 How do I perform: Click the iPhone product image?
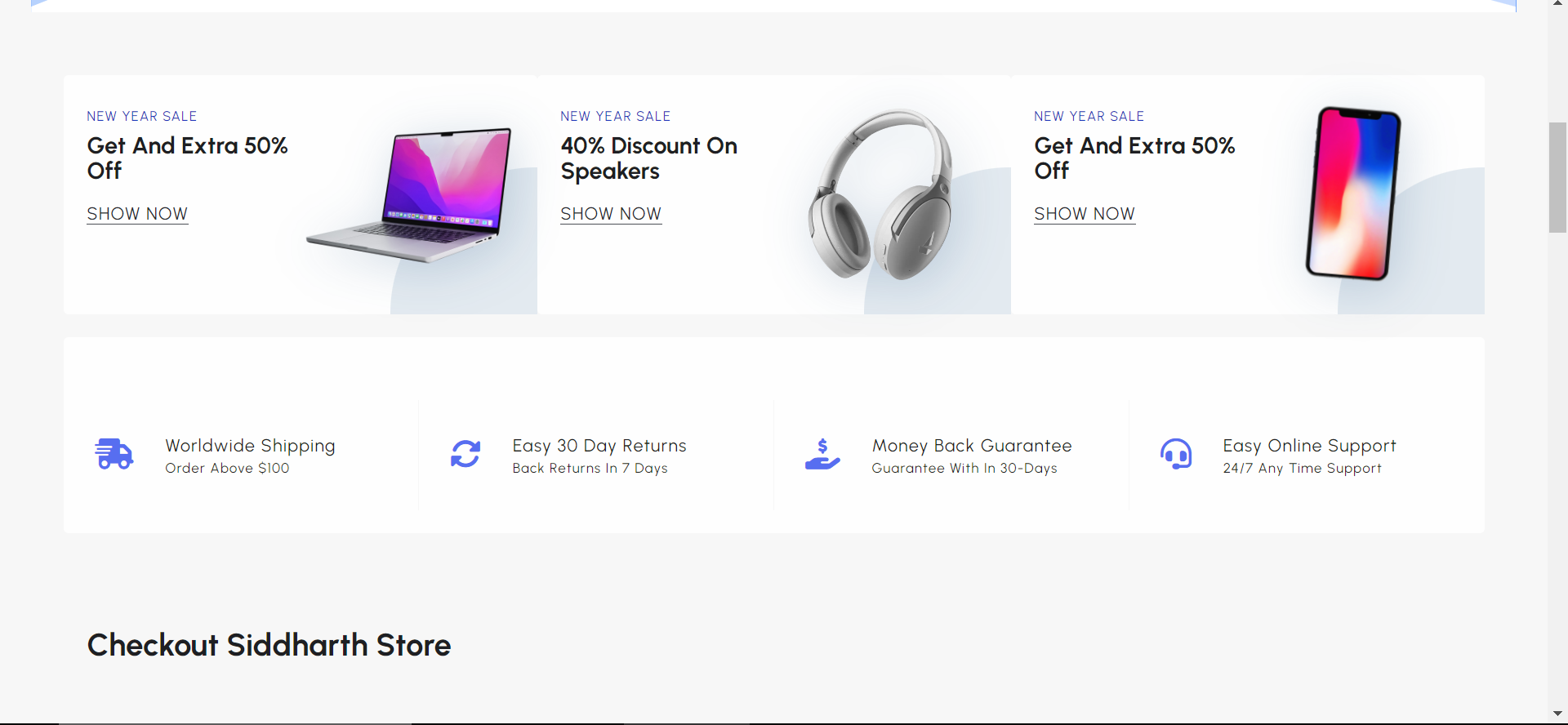[x=1353, y=193]
